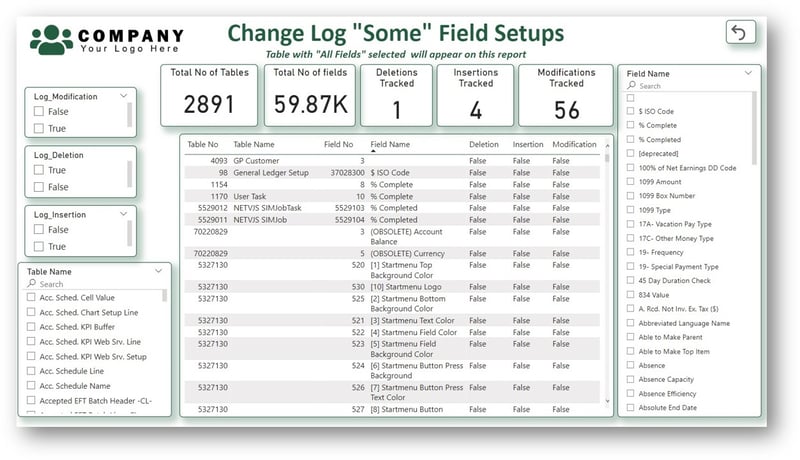The width and height of the screenshot is (800, 460).
Task: Click the Field Name search field
Action: 689,86
